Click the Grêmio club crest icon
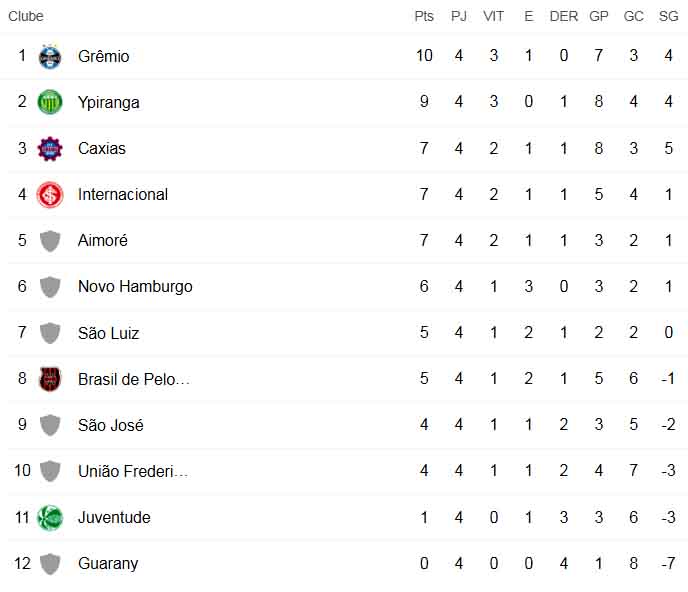Image resolution: width=688 pixels, height=592 pixels. pyautogui.click(x=50, y=57)
